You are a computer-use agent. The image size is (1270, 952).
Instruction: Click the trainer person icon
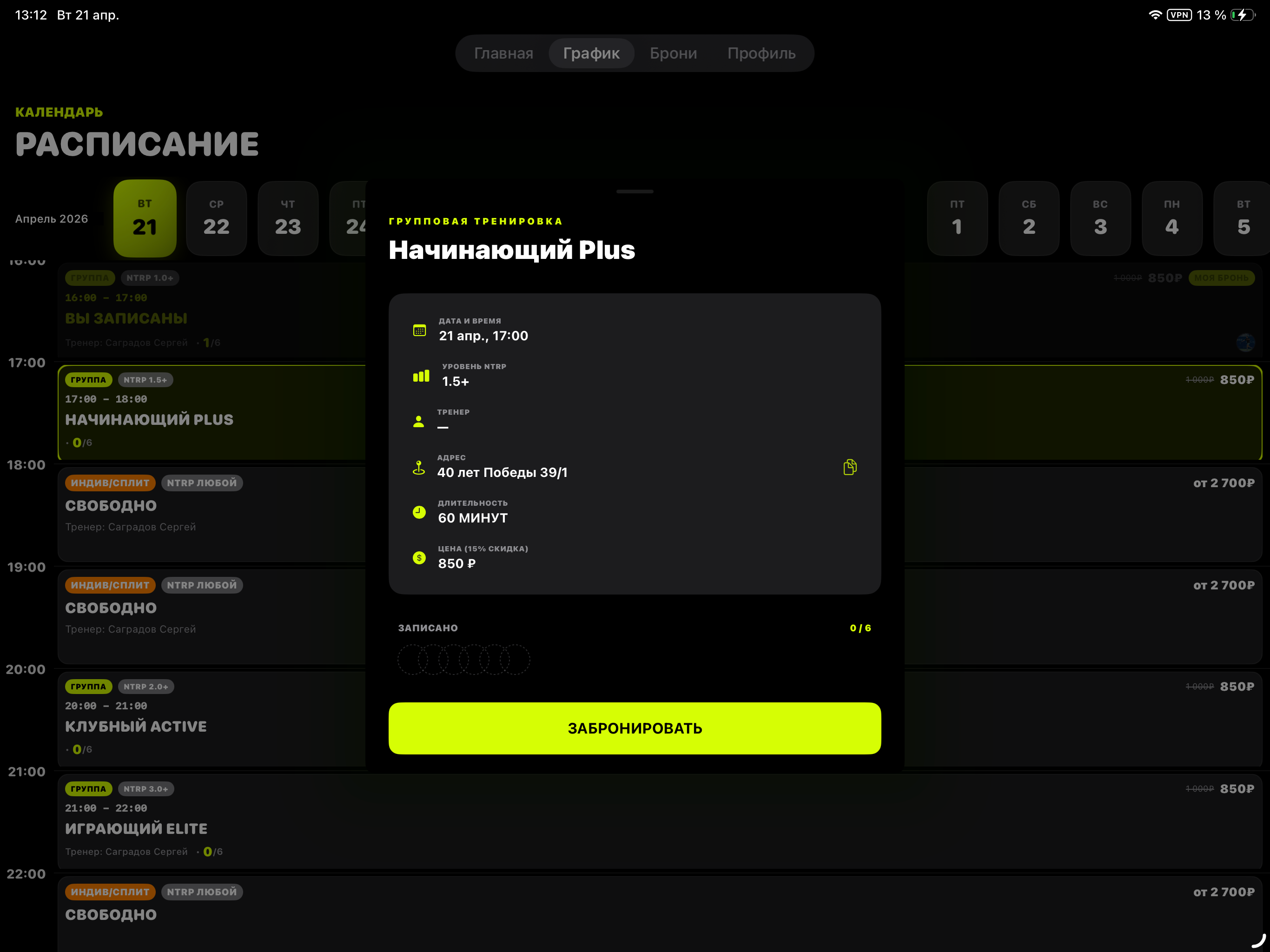point(418,422)
